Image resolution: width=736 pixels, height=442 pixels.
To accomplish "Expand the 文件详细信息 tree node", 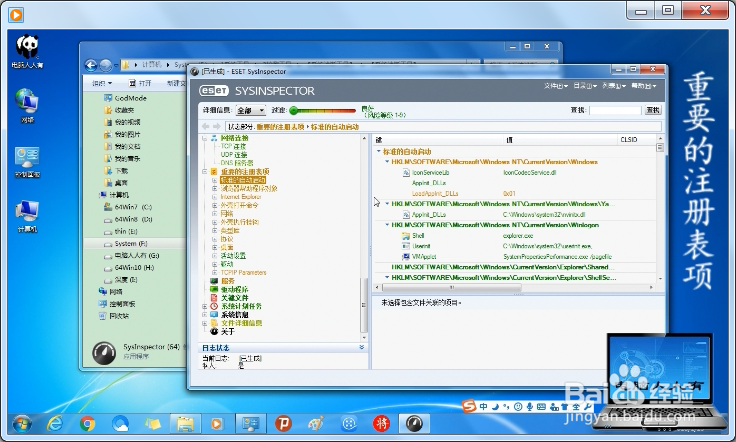I will point(205,323).
